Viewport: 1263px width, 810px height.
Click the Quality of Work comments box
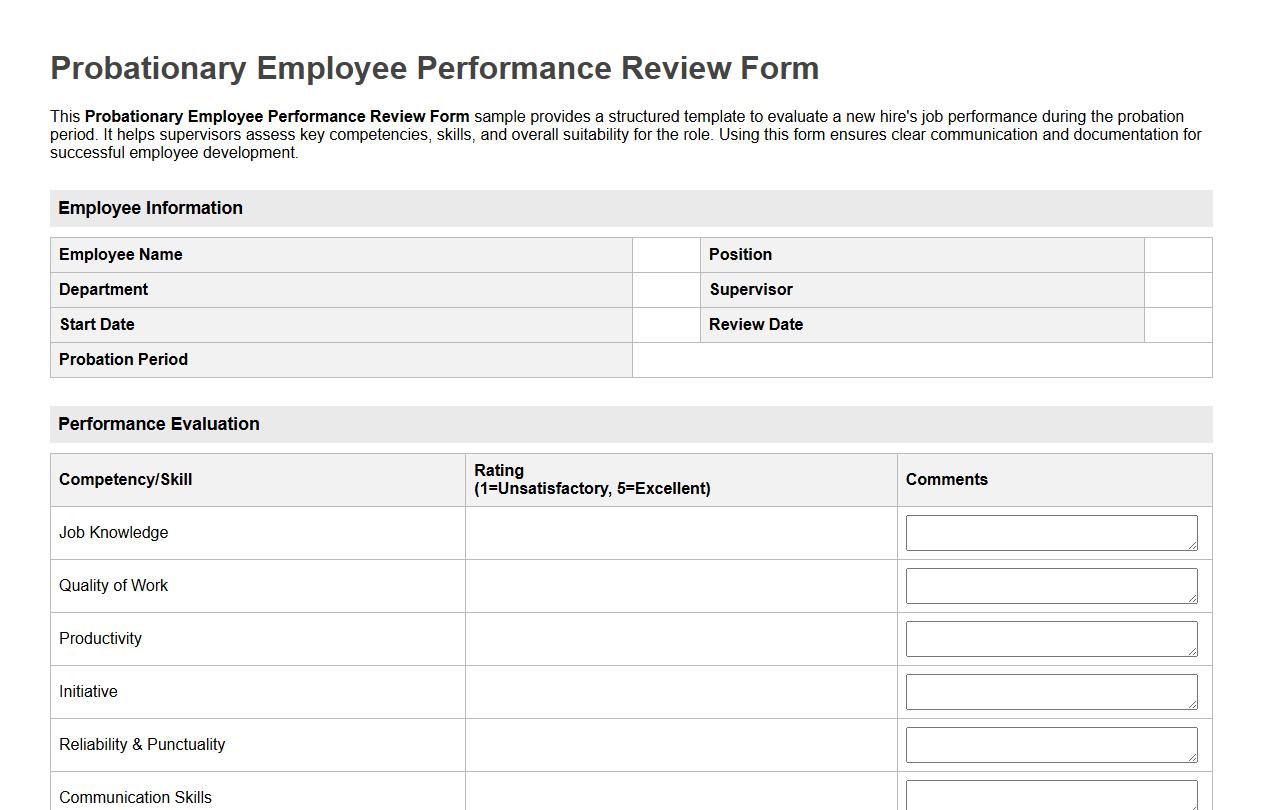pyautogui.click(x=1050, y=585)
